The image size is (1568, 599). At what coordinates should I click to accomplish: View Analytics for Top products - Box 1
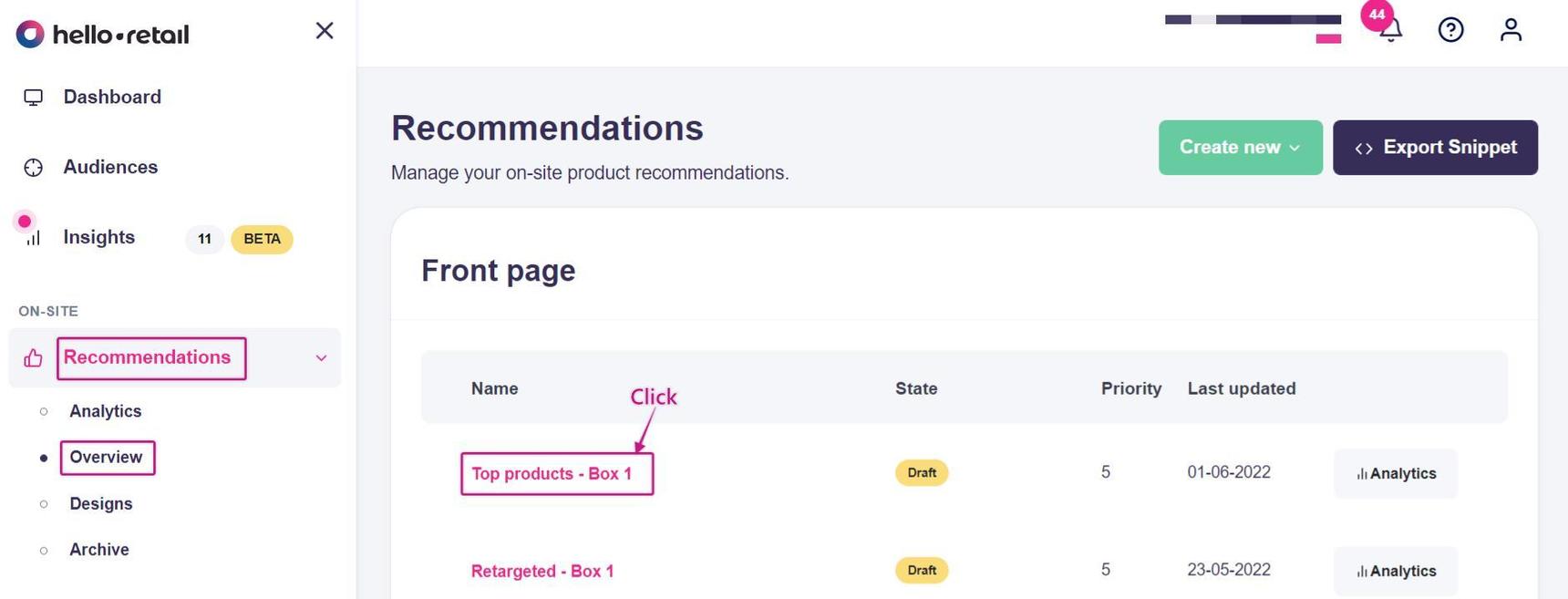pyautogui.click(x=1396, y=474)
